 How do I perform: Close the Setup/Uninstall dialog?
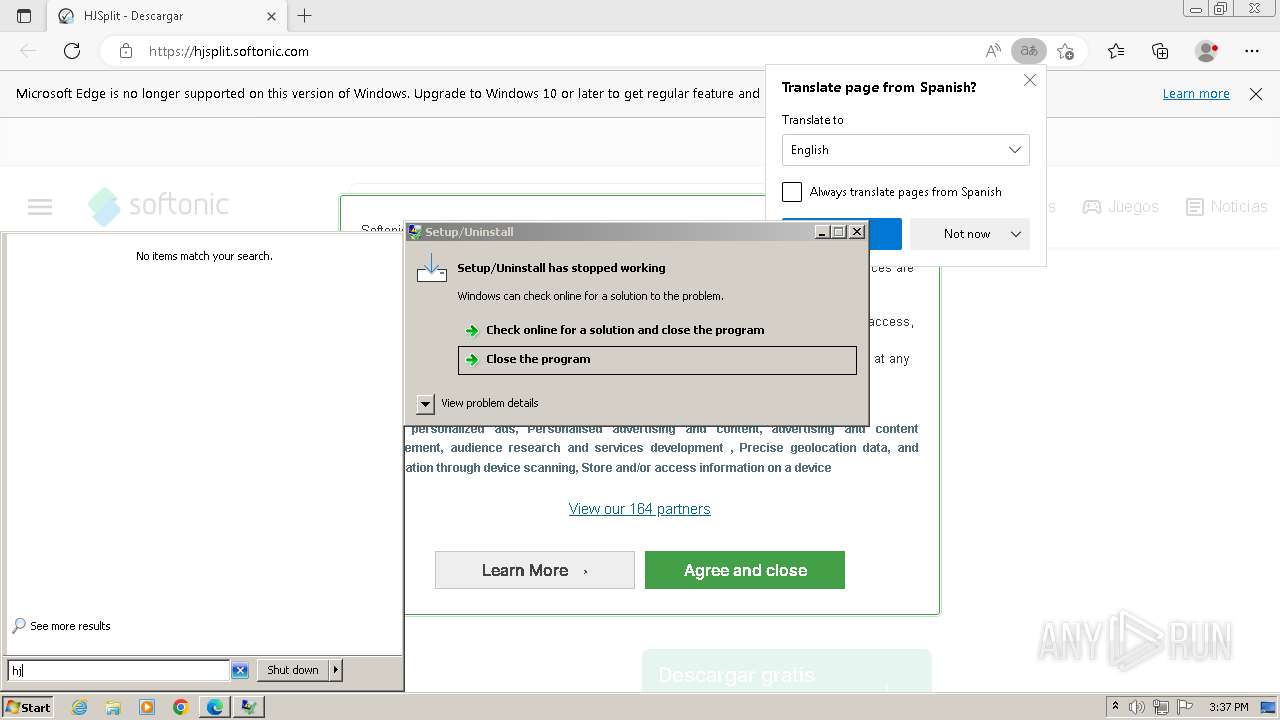[x=857, y=232]
